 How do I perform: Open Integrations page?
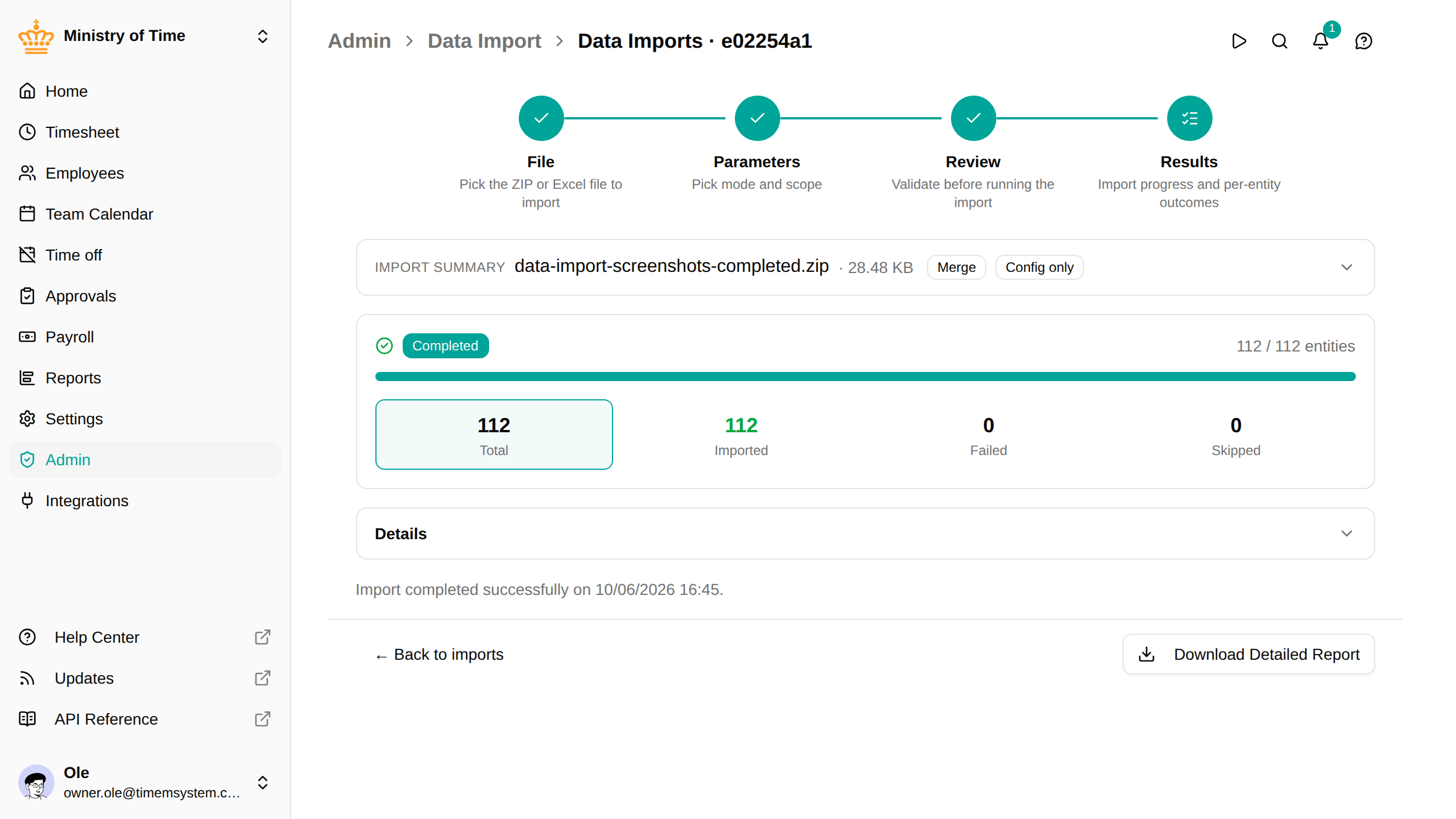(x=145, y=500)
